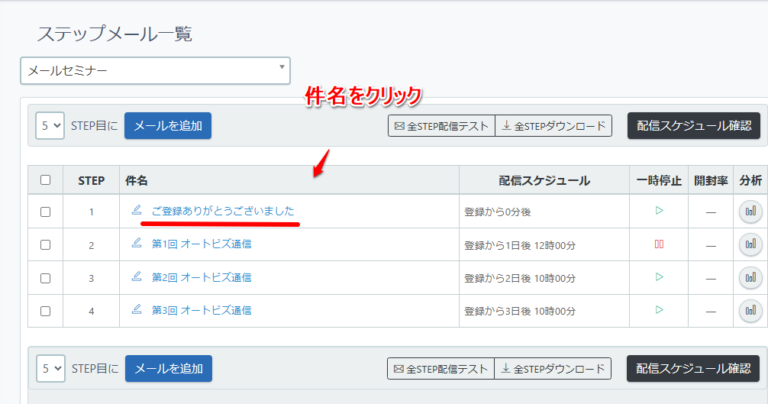This screenshot has width=768, height=404.
Task: Click the red pause icon in step 2 row
Action: pyautogui.click(x=659, y=244)
